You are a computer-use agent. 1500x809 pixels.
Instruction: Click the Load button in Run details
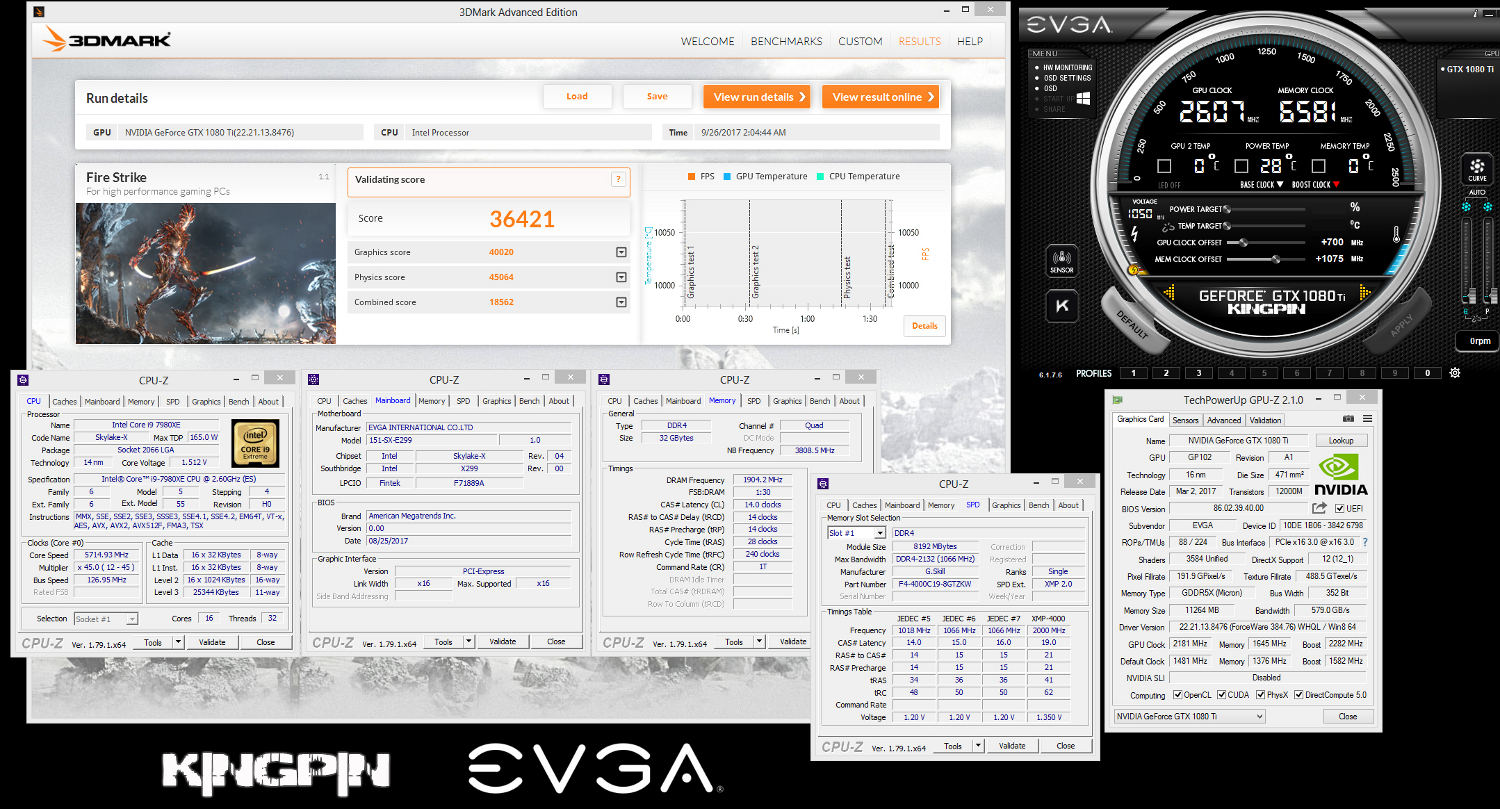pyautogui.click(x=577, y=96)
